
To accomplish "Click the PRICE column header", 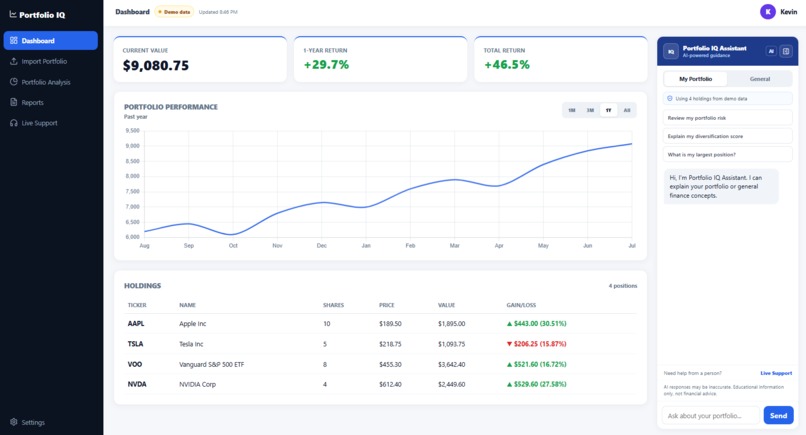I will [387, 305].
